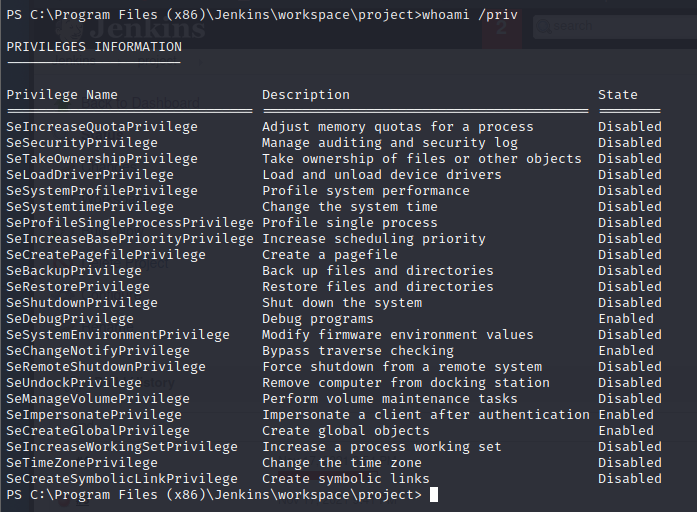Select 'SeManageVolumePrivilege' text

(98, 399)
